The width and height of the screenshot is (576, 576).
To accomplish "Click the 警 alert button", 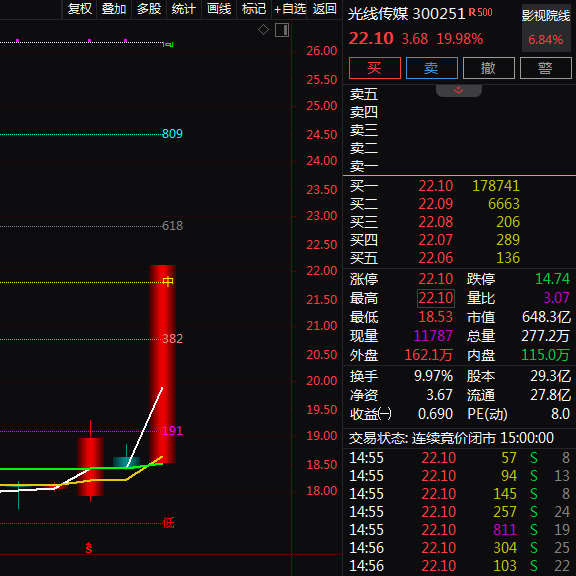I will [546, 68].
